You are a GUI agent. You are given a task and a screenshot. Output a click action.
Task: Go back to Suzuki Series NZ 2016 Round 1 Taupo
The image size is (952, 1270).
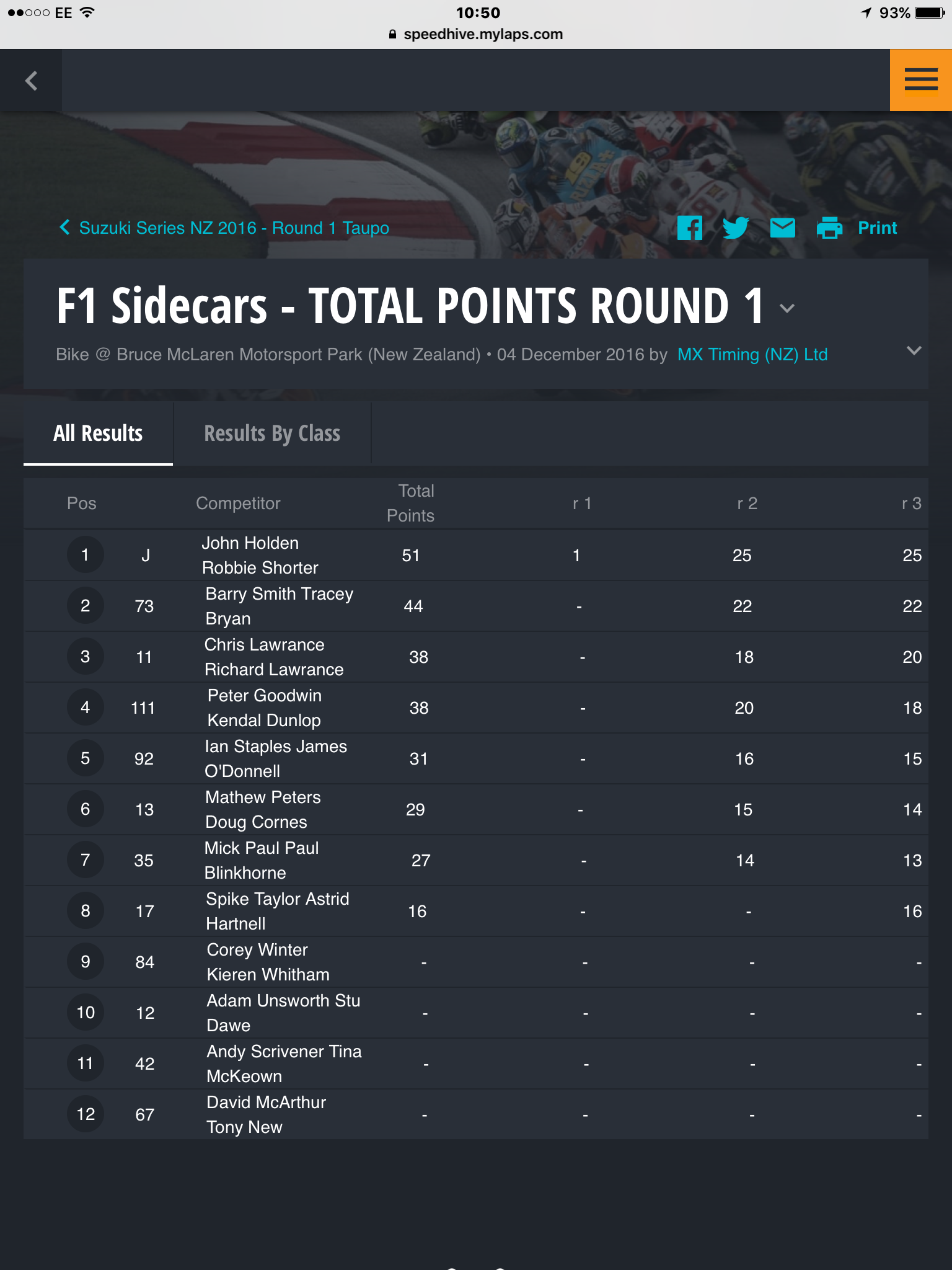(234, 228)
